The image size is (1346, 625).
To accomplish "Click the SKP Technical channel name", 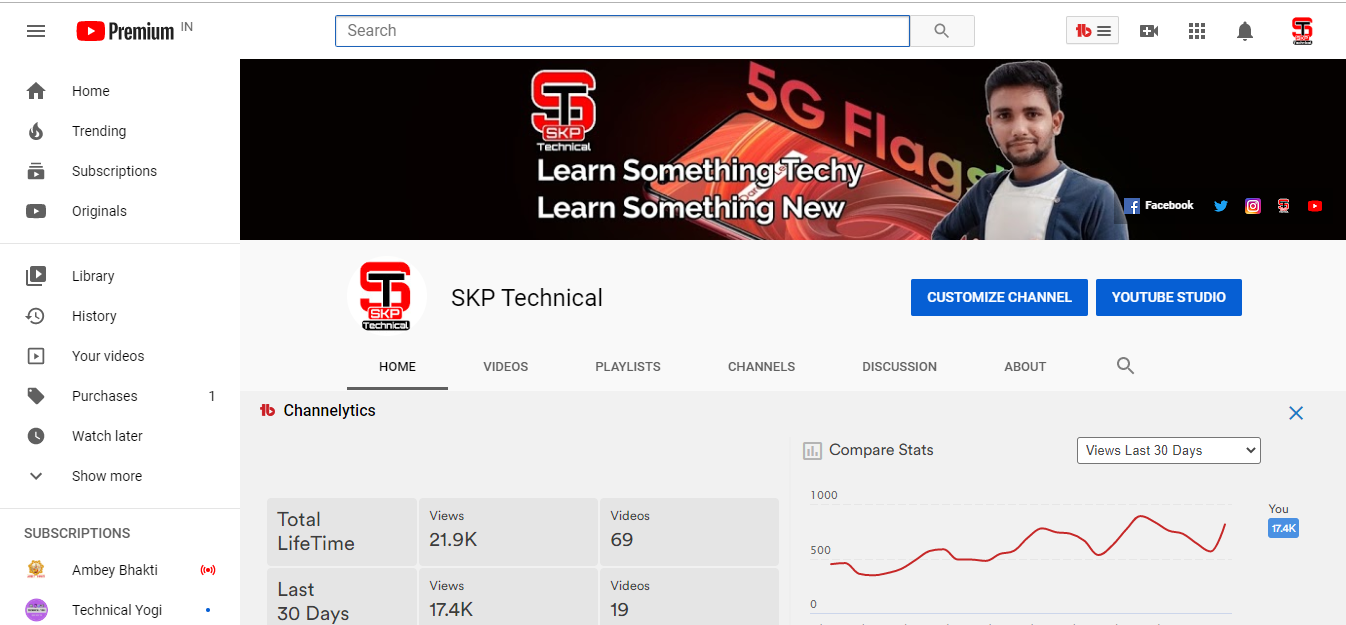I will click(x=527, y=298).
